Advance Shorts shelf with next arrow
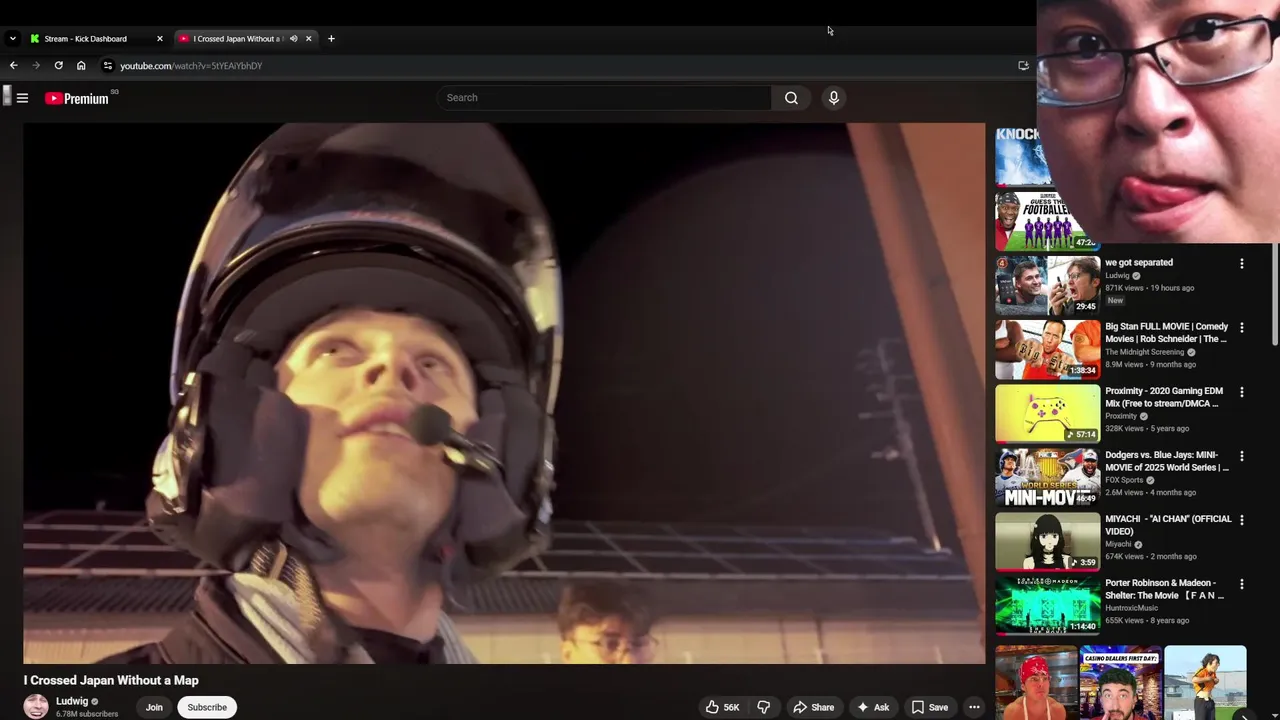The height and width of the screenshot is (720, 1280). 1244,716
